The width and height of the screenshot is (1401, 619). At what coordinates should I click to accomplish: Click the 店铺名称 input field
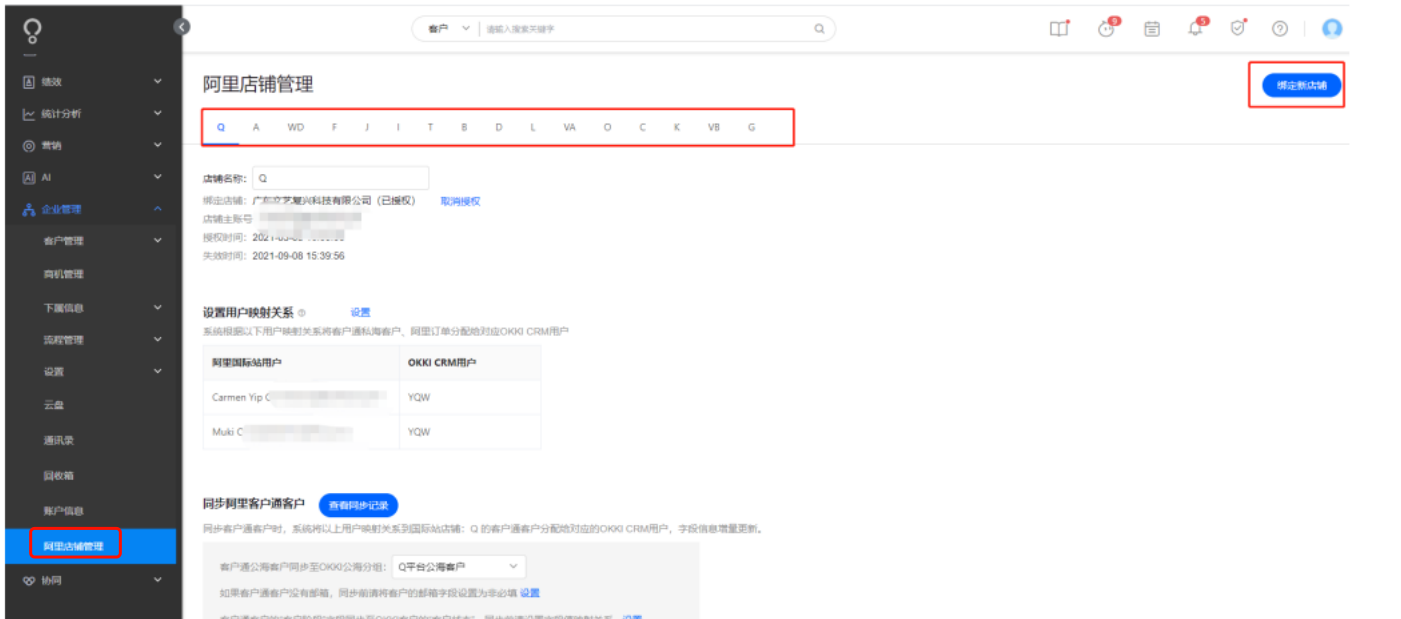[340, 178]
